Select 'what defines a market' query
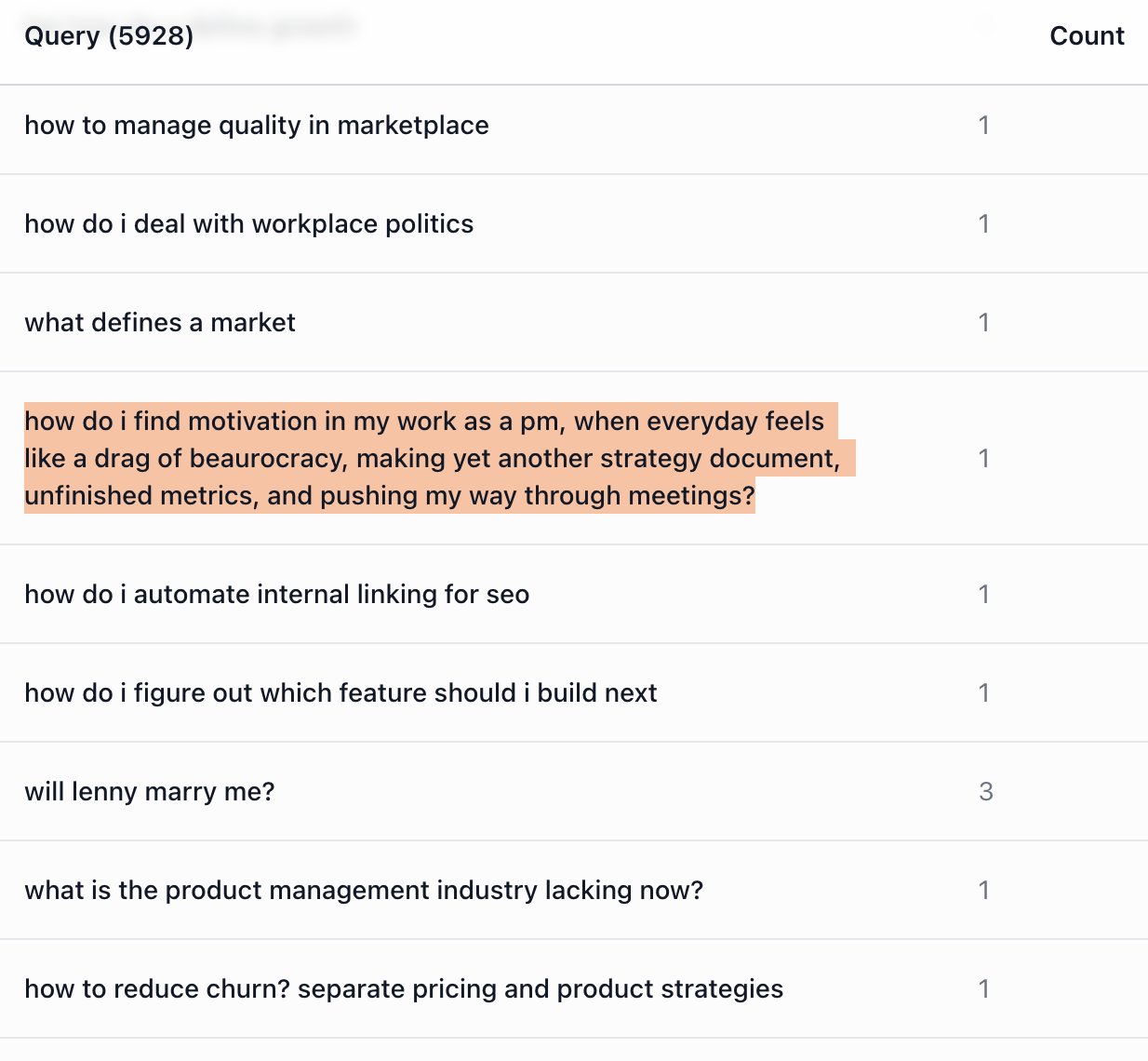The width and height of the screenshot is (1148, 1061). 160,323
